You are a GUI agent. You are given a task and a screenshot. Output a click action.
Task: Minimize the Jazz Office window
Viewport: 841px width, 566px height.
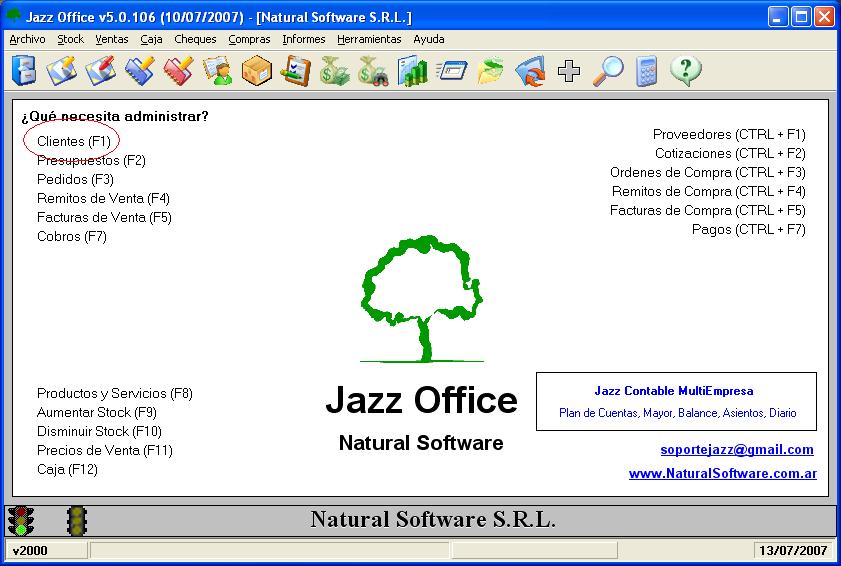[x=778, y=17]
